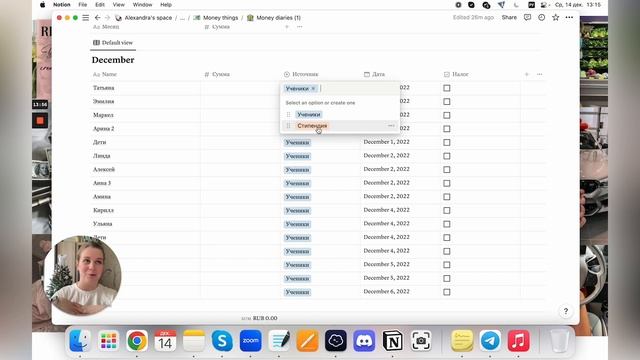Viewport: 640px width, 360px height.
Task: Go back with the left arrow
Action: pyautogui.click(x=97, y=18)
